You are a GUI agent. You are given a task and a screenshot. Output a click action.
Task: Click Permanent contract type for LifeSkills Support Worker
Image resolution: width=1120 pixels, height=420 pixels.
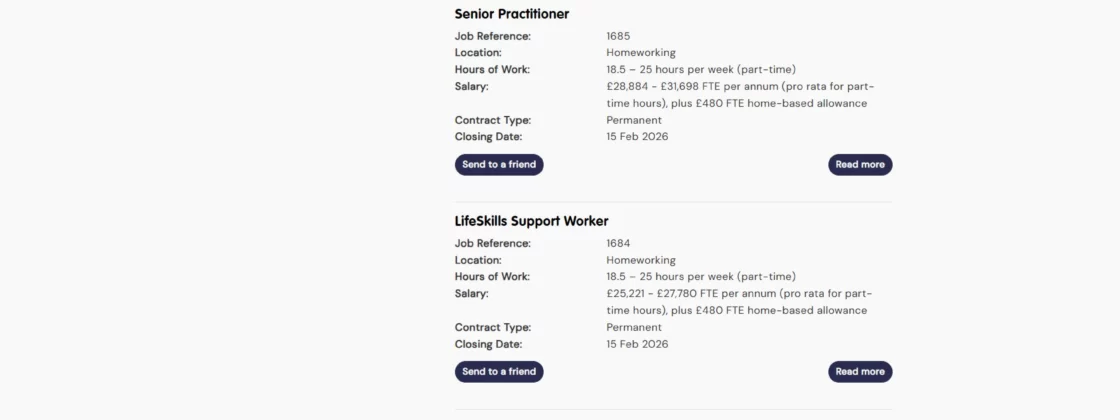pos(634,328)
